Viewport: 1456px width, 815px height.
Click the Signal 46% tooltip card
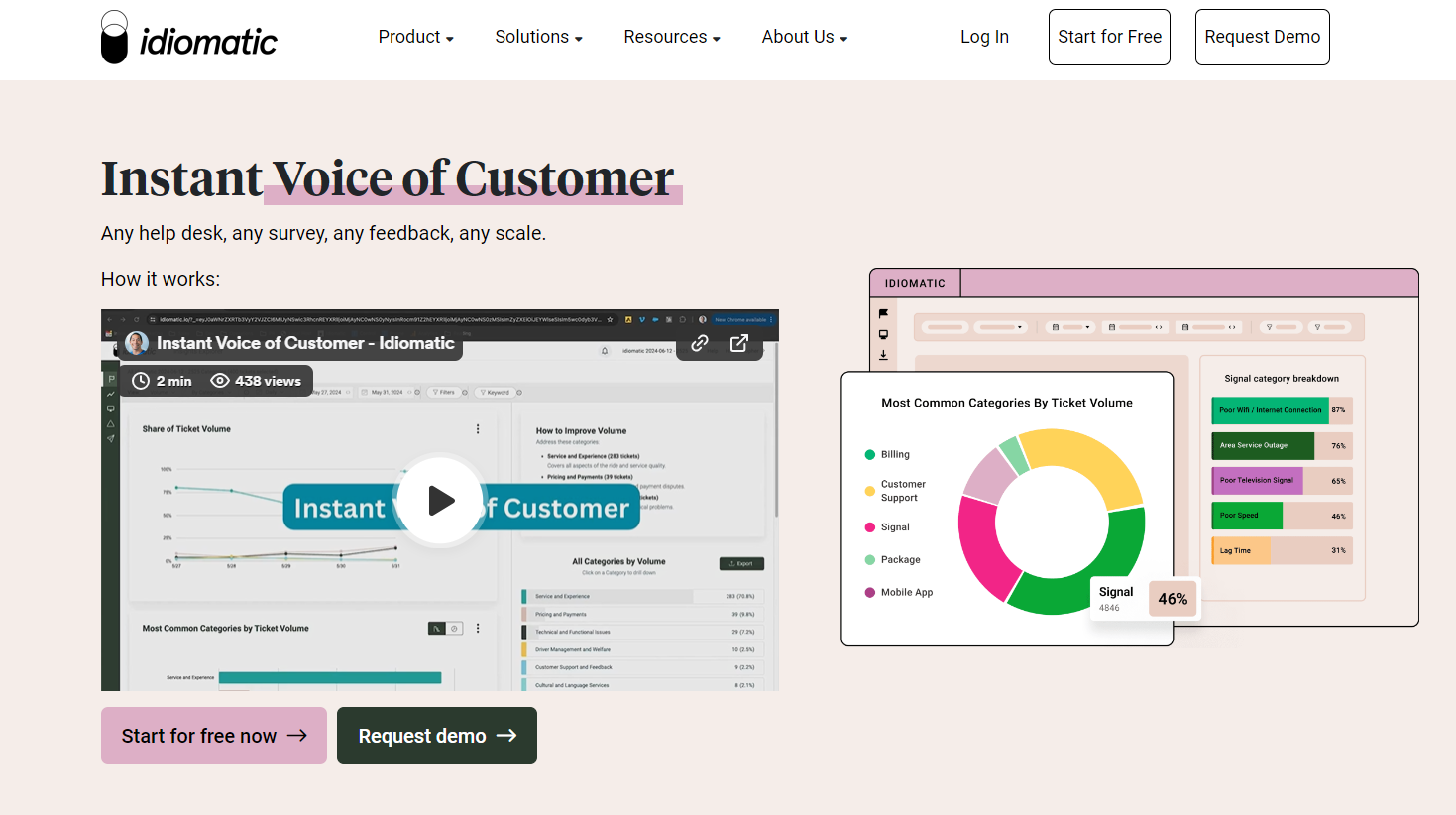1145,598
